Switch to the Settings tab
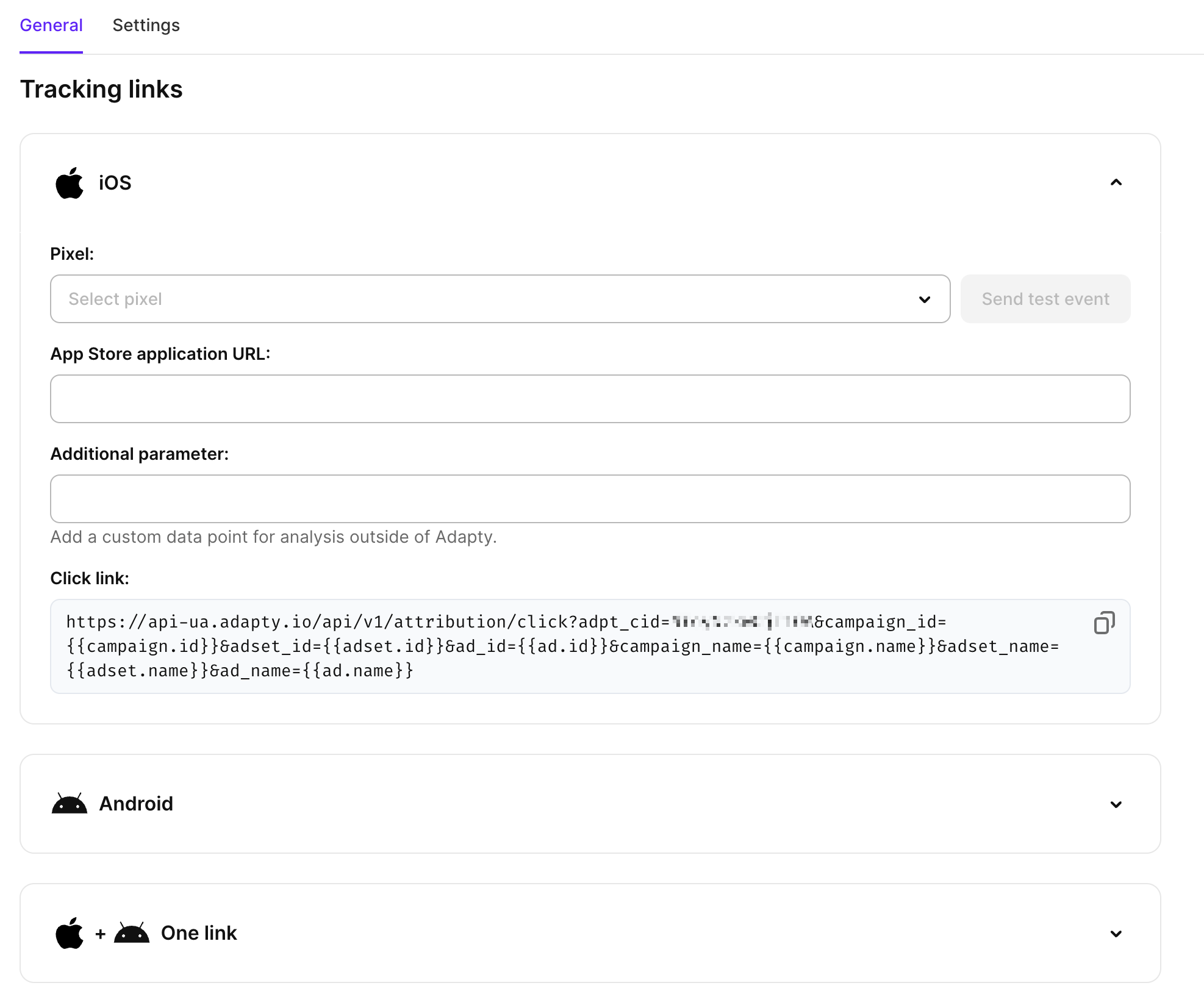Viewport: 1204px width, 1005px height. click(146, 26)
